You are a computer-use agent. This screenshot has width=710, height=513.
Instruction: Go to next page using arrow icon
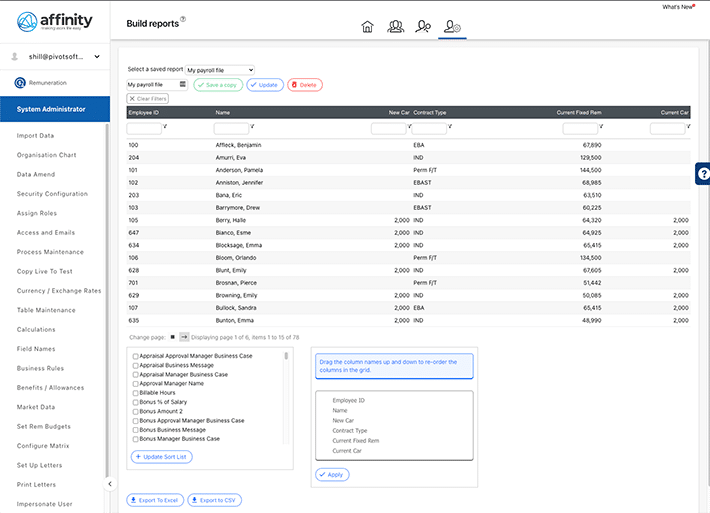(184, 338)
